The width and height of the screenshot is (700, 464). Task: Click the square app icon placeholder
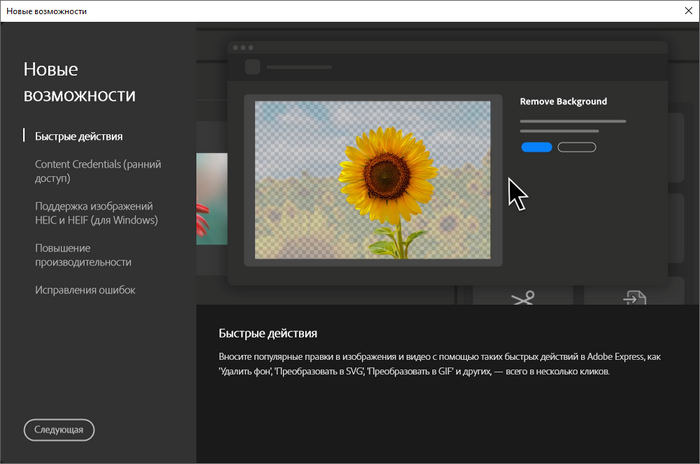252,68
